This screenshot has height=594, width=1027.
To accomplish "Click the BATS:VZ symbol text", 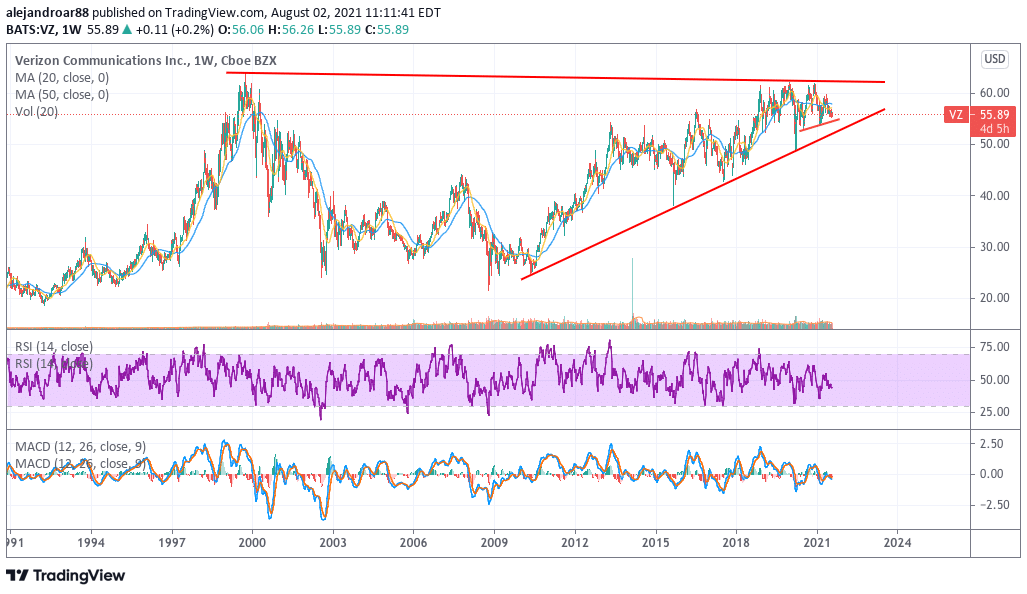I will (x=31, y=29).
